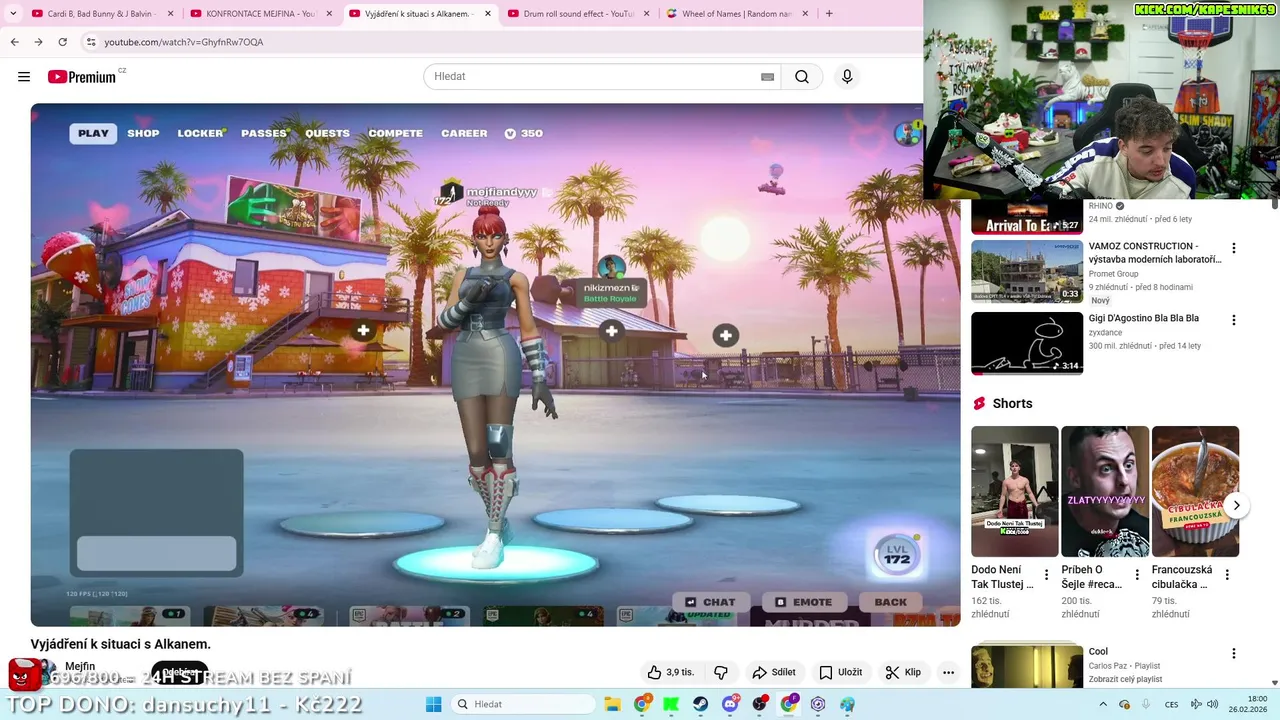
Task: Close the Vyjádření k situaci tab
Action: (487, 14)
